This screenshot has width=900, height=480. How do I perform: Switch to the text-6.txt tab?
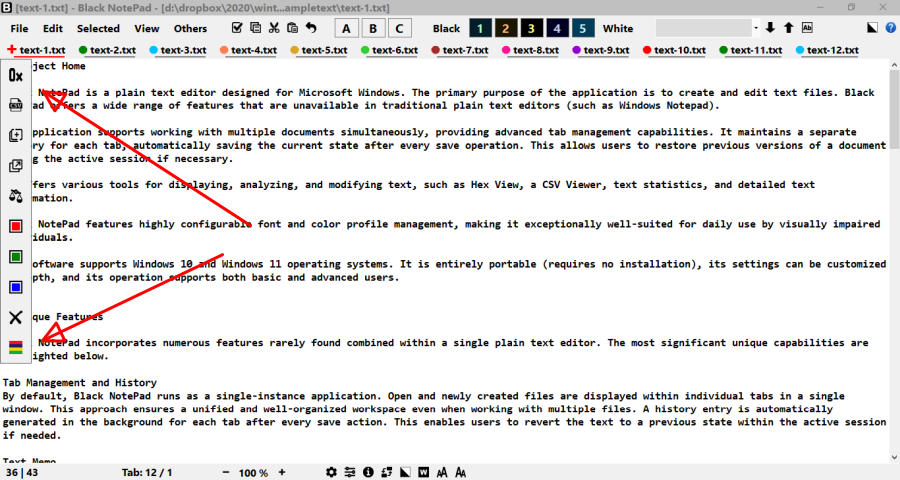[x=389, y=50]
